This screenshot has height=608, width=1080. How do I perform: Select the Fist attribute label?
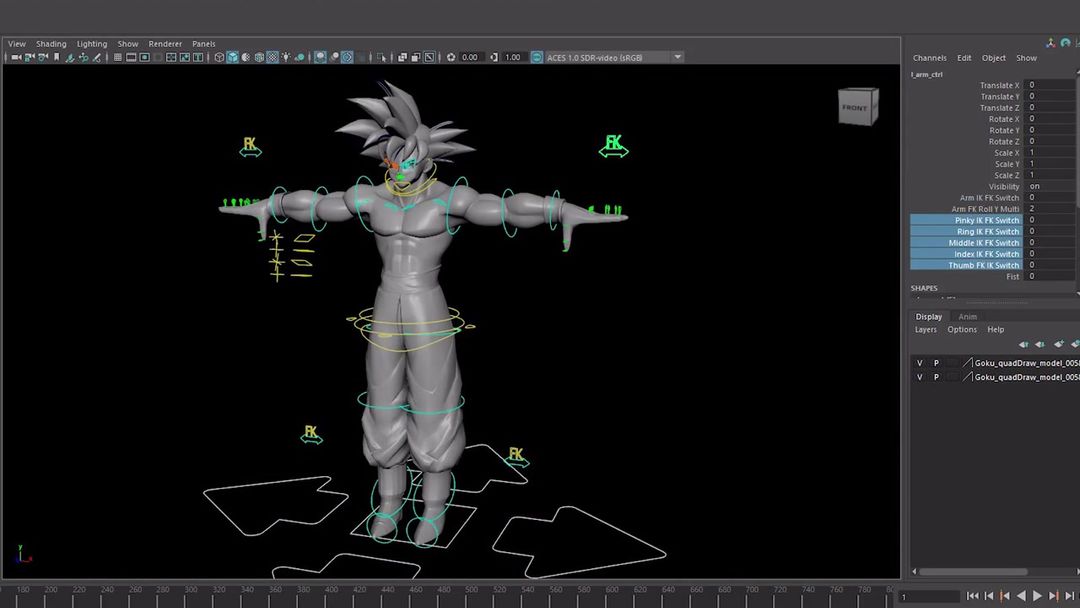pyautogui.click(x=1012, y=277)
